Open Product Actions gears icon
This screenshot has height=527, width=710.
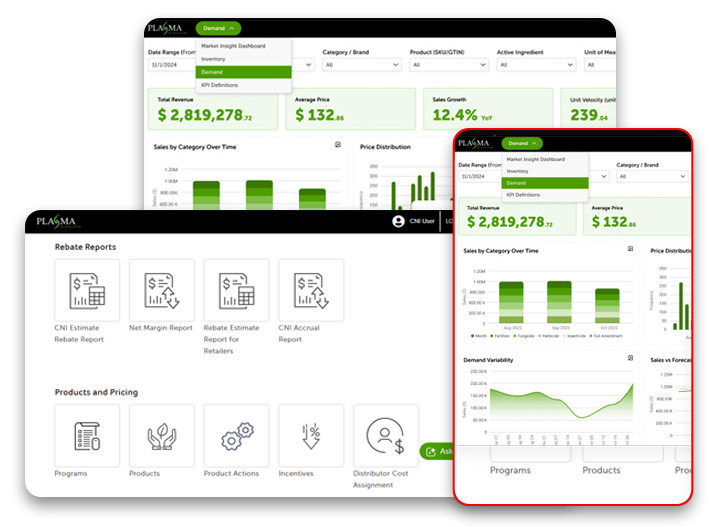pyautogui.click(x=236, y=435)
